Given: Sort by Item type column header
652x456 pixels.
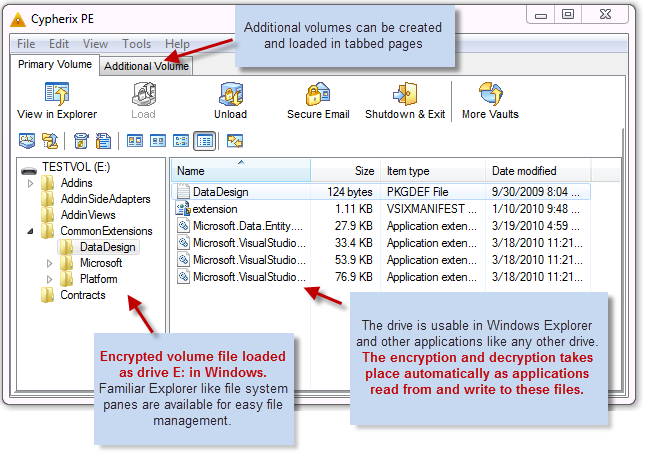Looking at the screenshot, I should 432,171.
